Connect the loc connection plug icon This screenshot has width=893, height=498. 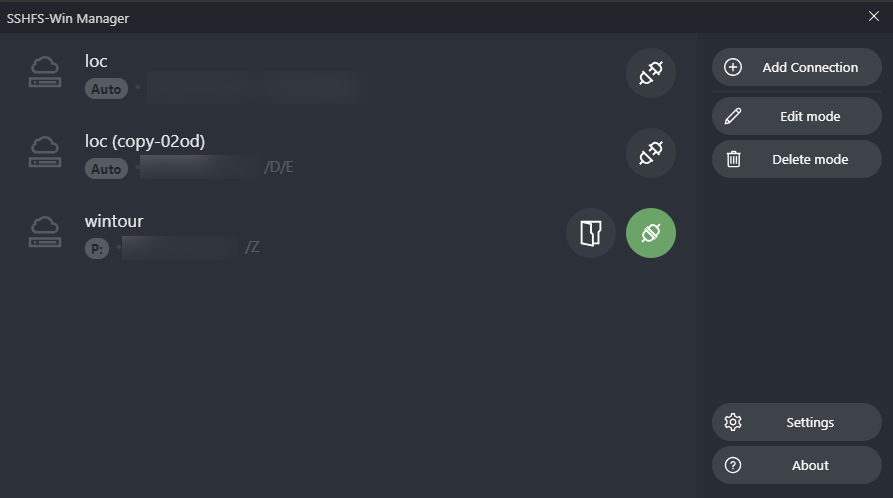click(x=651, y=73)
